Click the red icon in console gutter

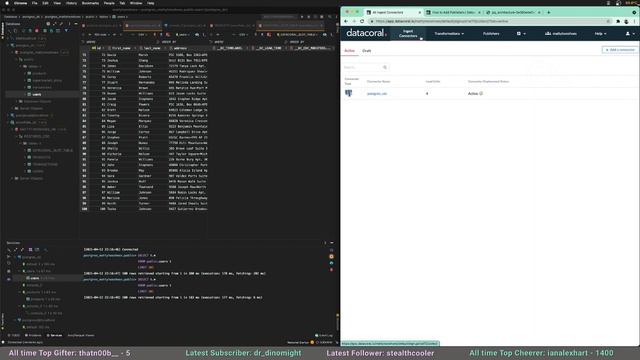pyautogui.click(x=331, y=270)
